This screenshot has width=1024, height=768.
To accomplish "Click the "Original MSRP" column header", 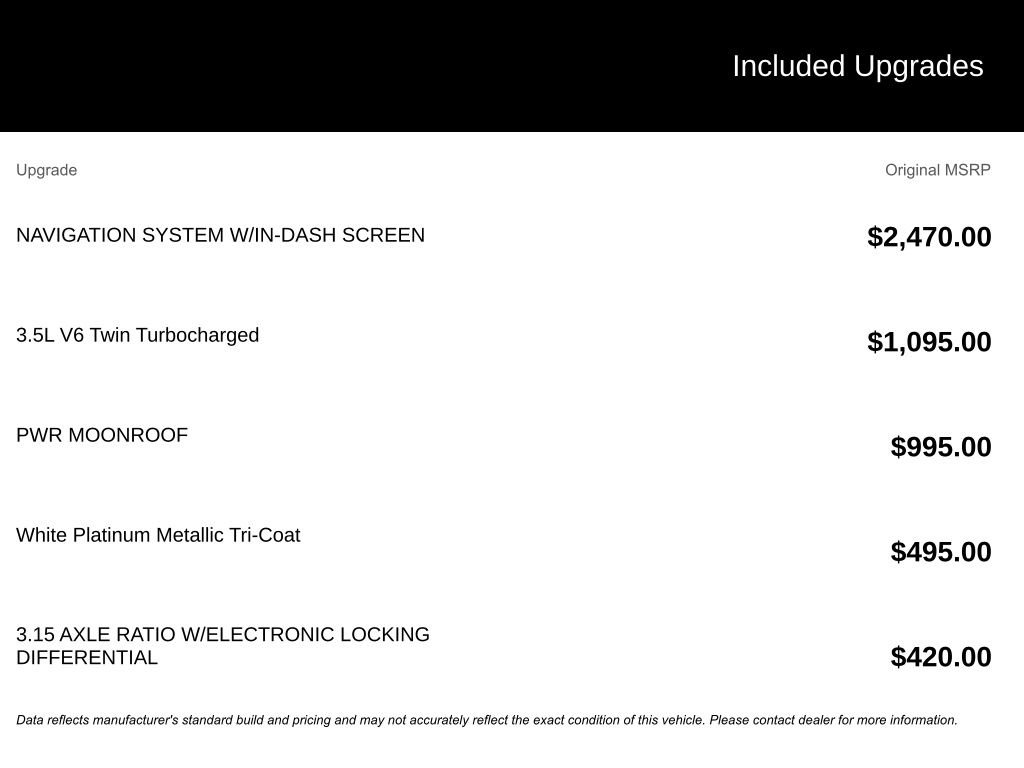I will [x=937, y=170].
